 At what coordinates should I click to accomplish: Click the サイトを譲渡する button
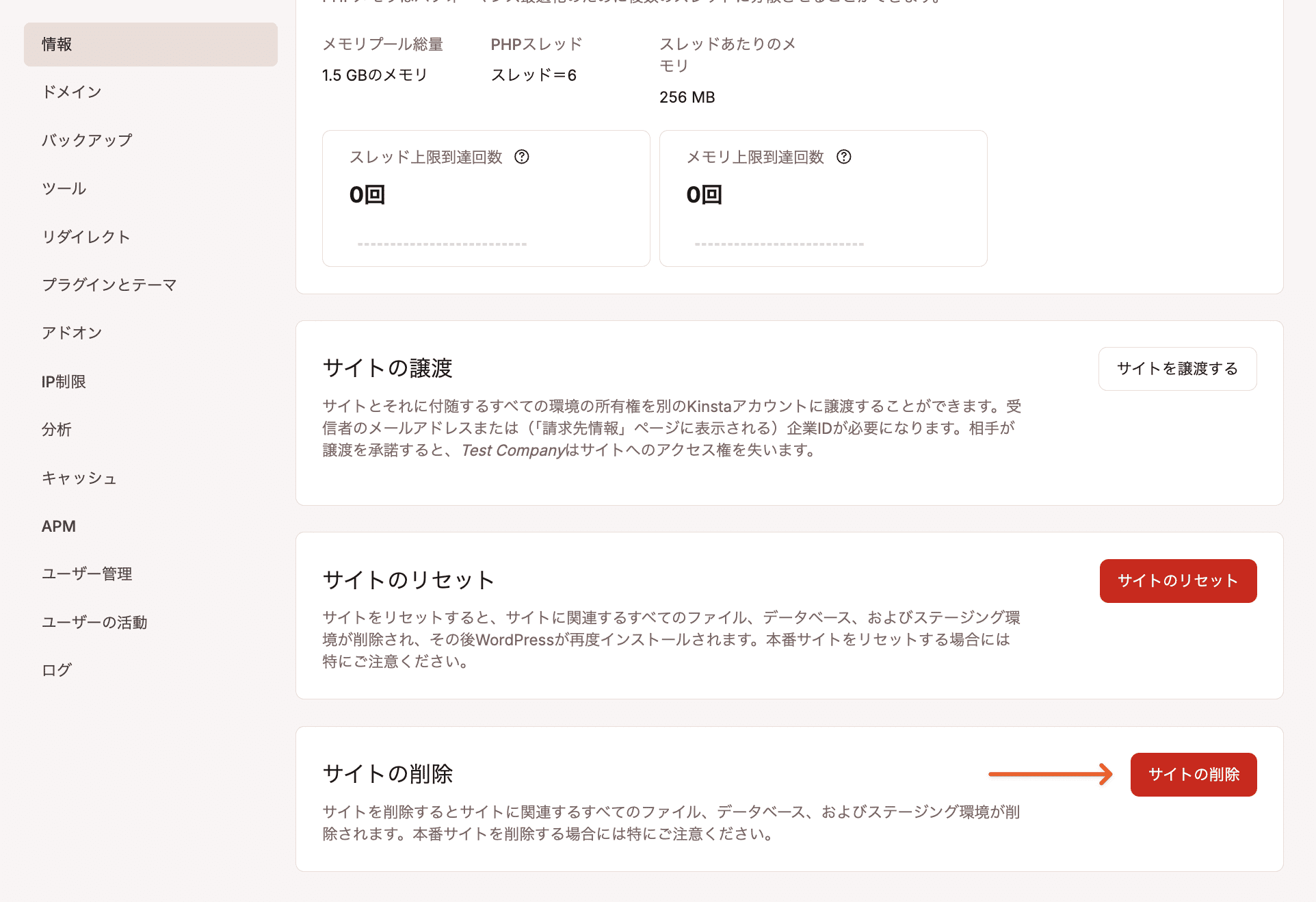(1177, 368)
